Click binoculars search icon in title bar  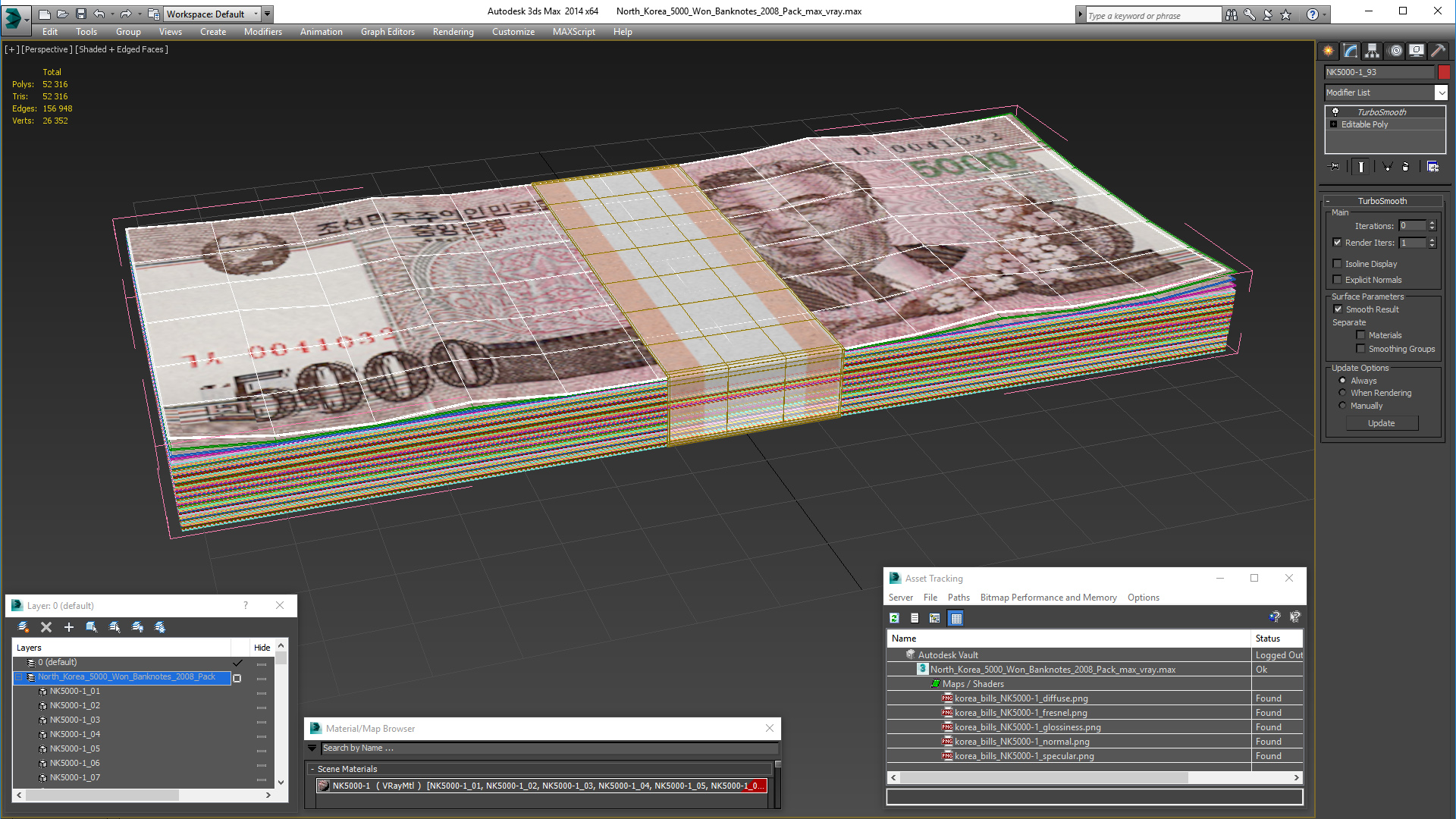click(1232, 14)
